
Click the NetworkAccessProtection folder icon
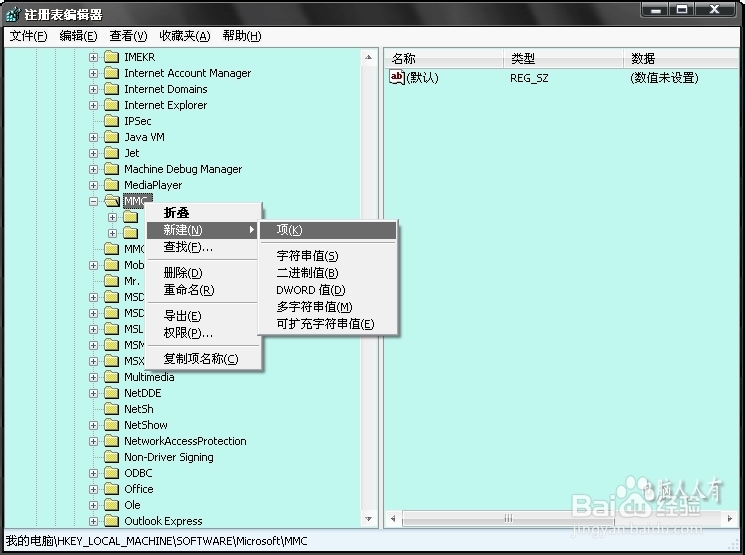tap(112, 441)
